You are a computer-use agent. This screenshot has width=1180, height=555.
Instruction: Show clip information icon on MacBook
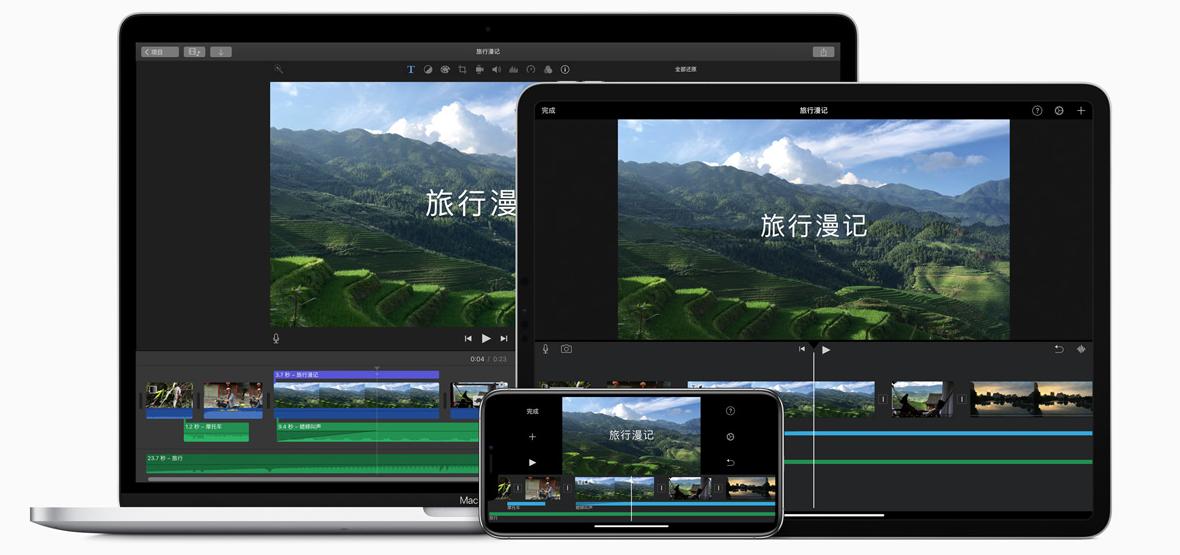click(x=565, y=69)
